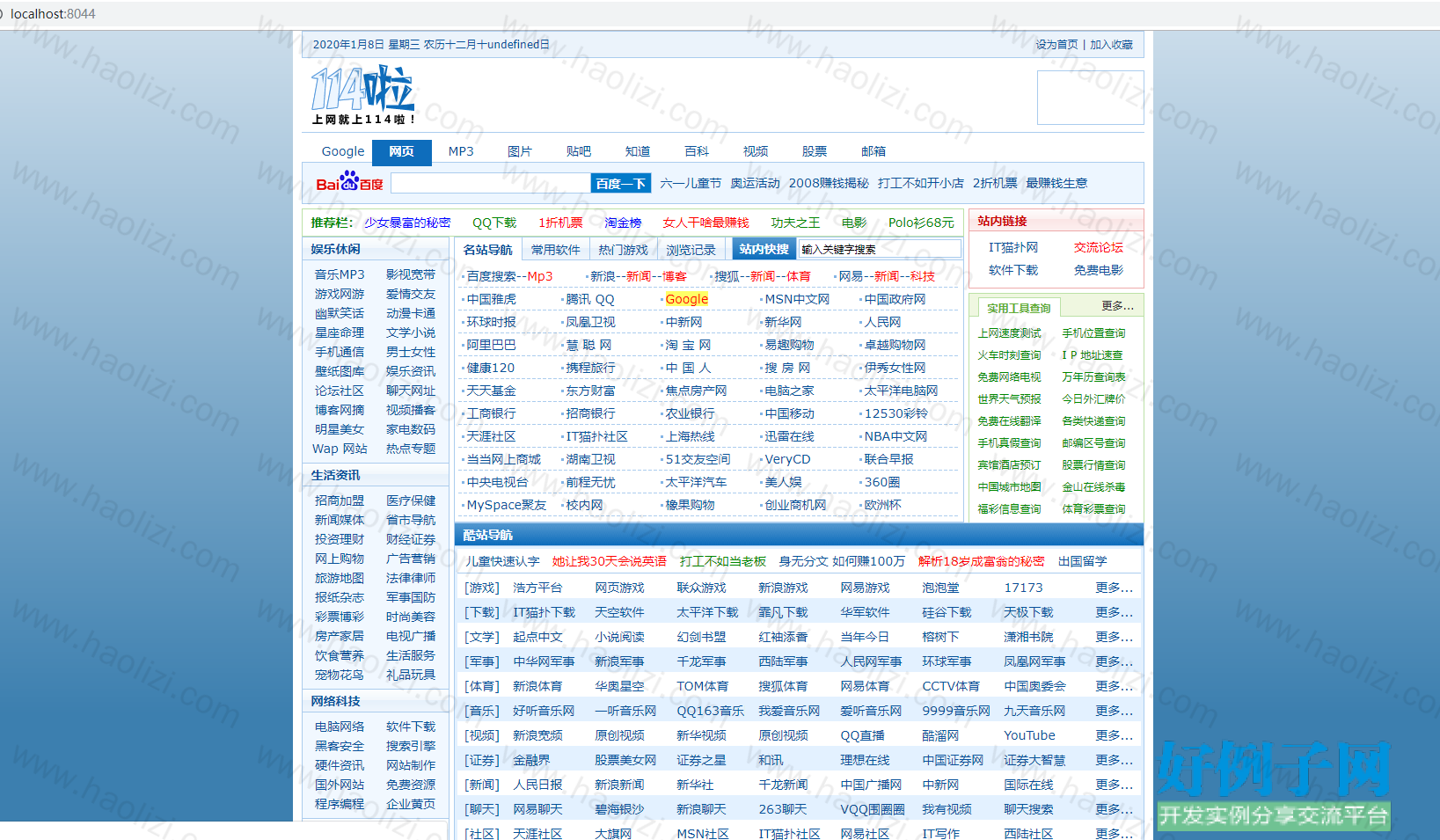Open the 出国留学 link

1083,561
